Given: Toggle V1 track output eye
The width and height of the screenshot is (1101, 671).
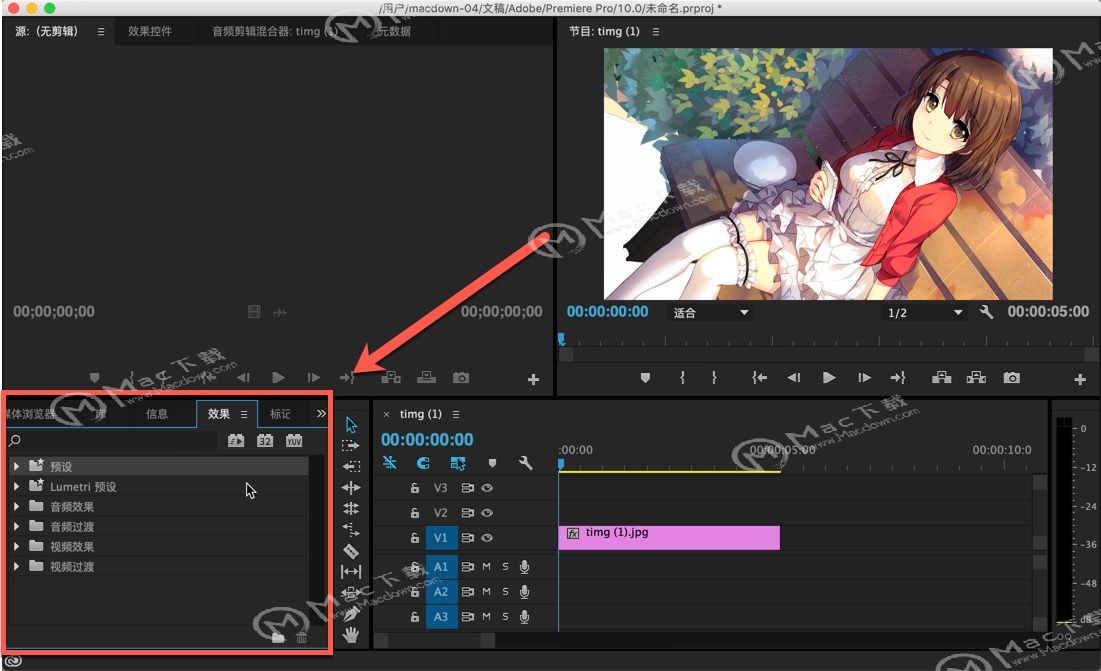Looking at the screenshot, I should click(x=487, y=538).
